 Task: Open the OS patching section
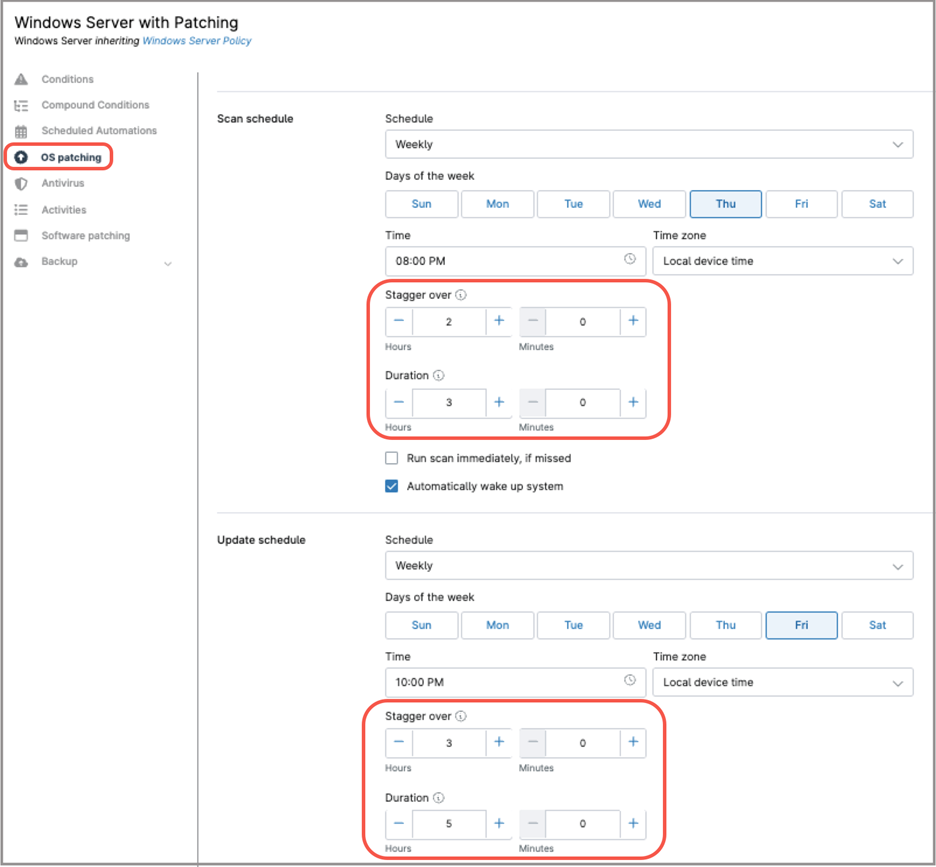click(70, 157)
